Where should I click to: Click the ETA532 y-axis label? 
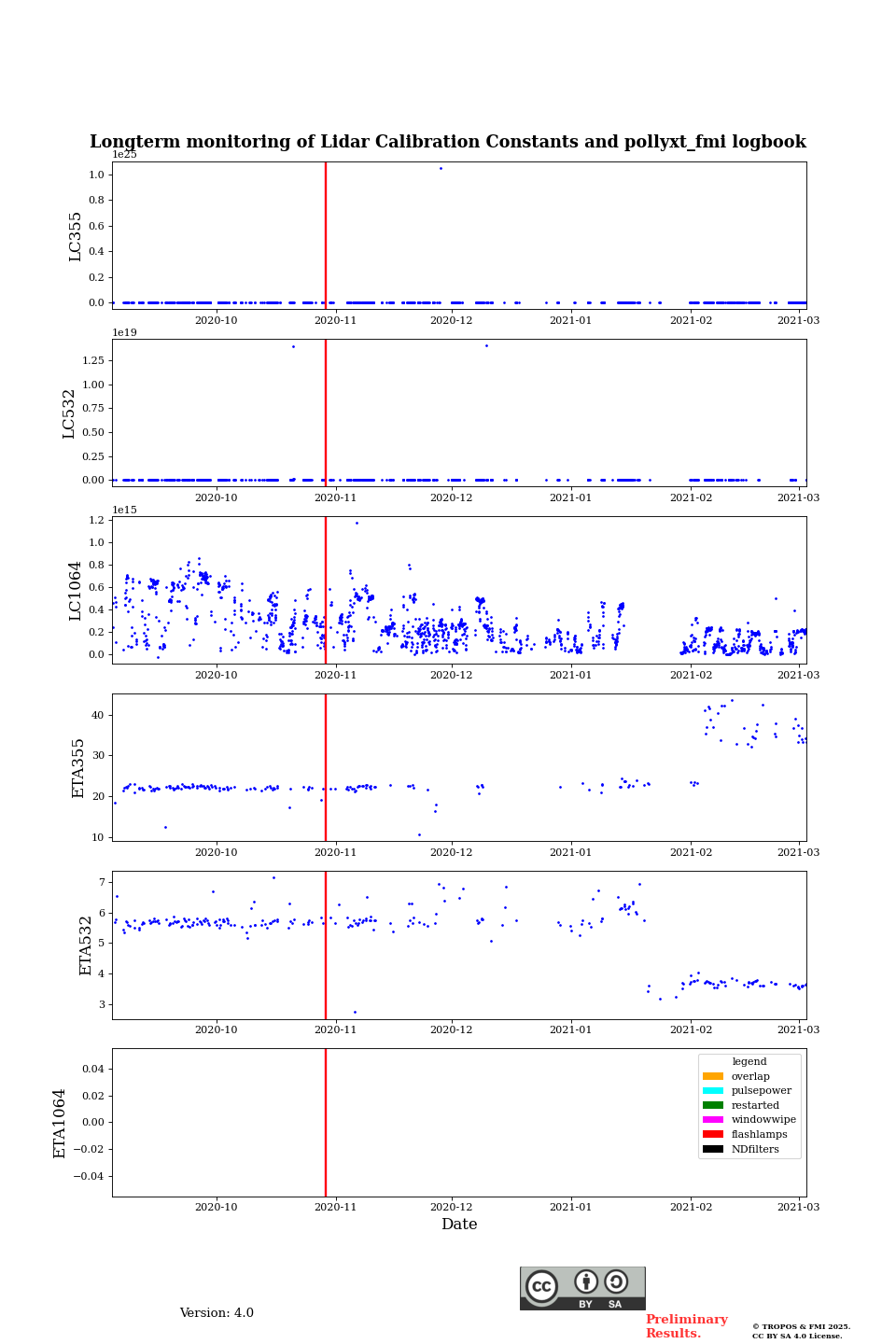pos(86,945)
